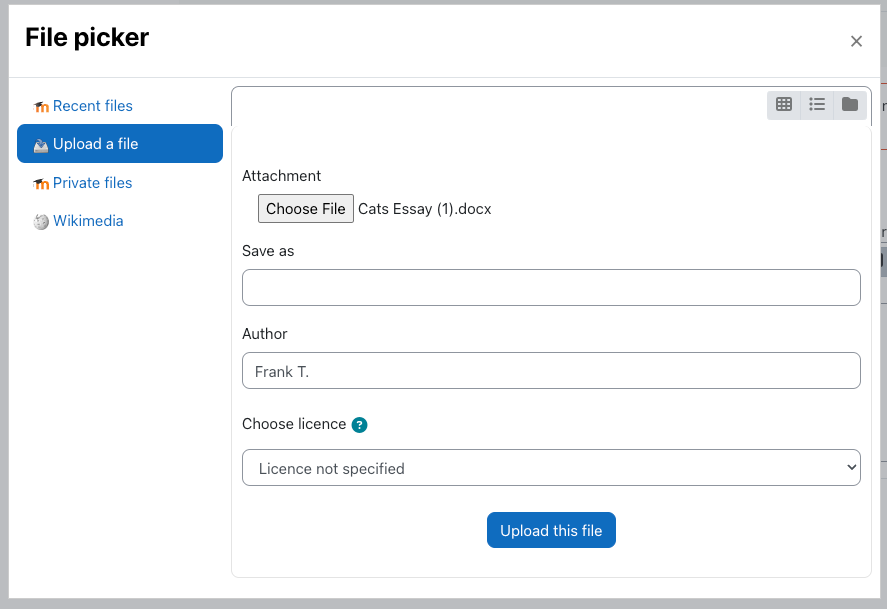Open the Wikimedia repository

[x=88, y=221]
